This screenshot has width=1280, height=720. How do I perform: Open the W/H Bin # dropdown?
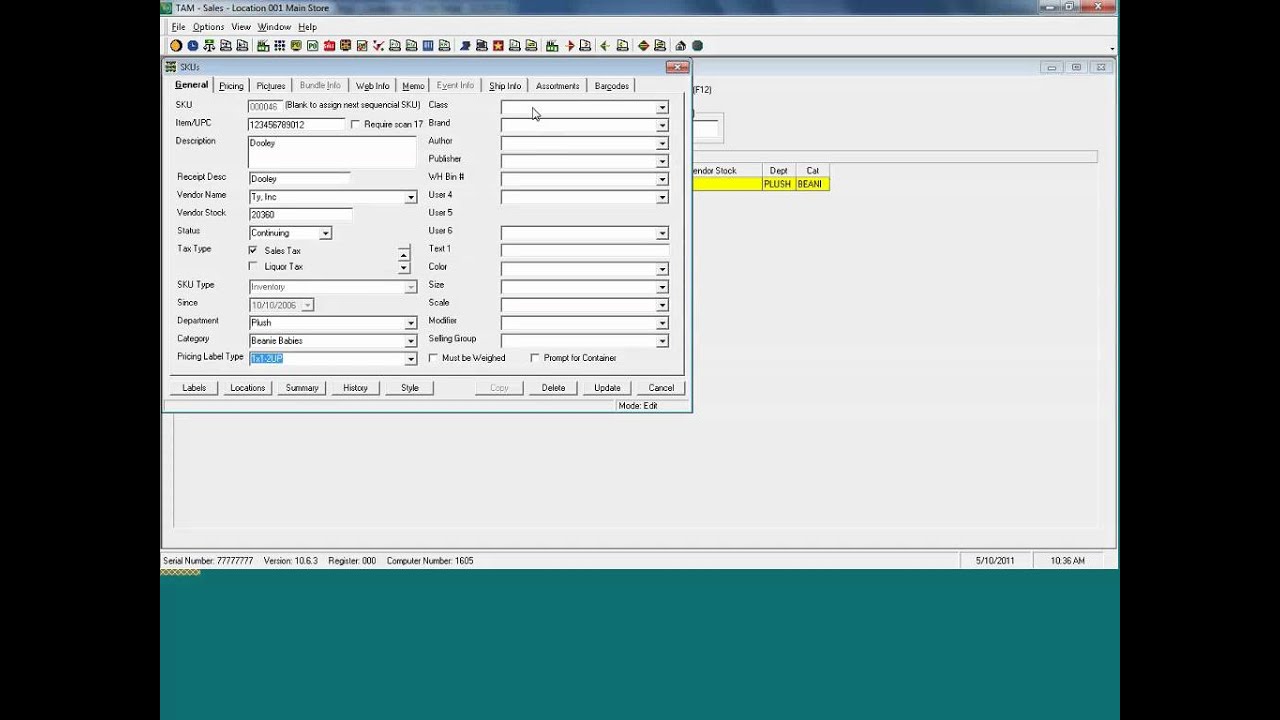(x=662, y=179)
